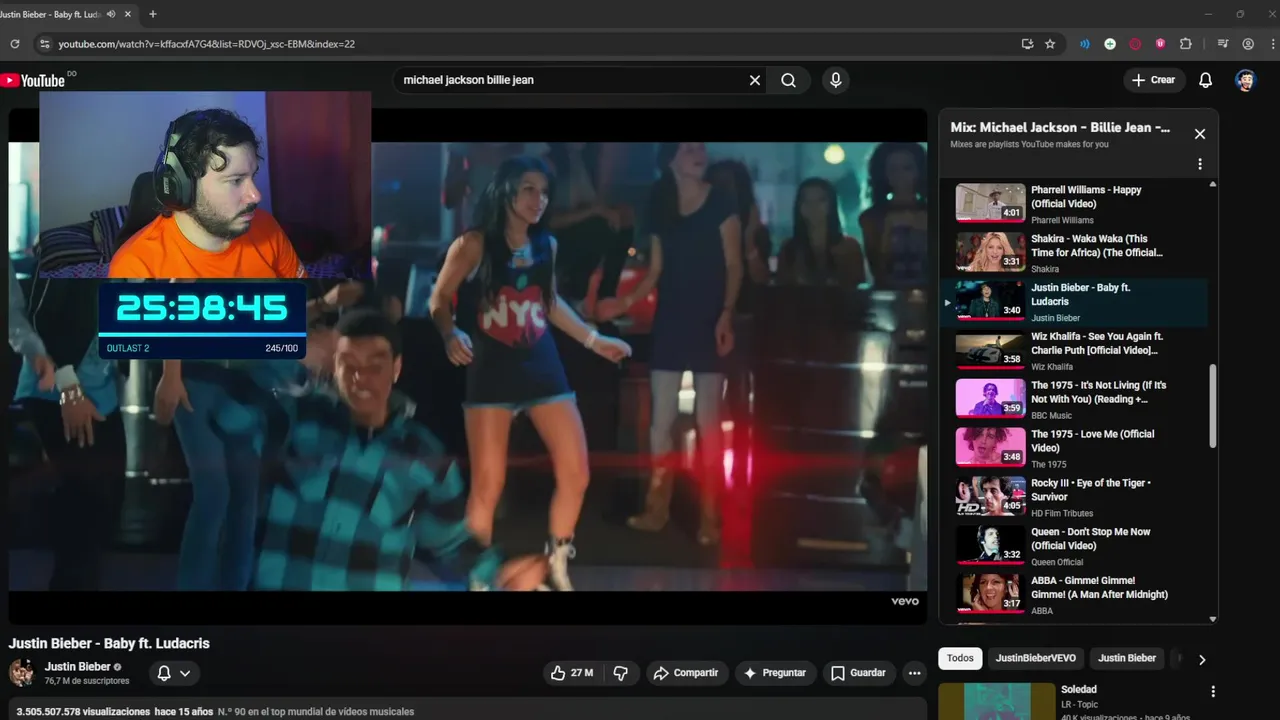View site information in address bar
The image size is (1280, 720).
pyautogui.click(x=43, y=44)
